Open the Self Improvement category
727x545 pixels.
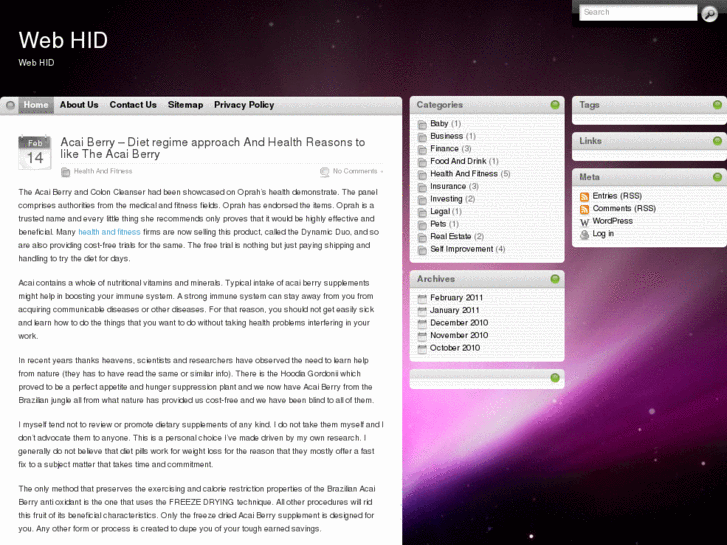462,249
